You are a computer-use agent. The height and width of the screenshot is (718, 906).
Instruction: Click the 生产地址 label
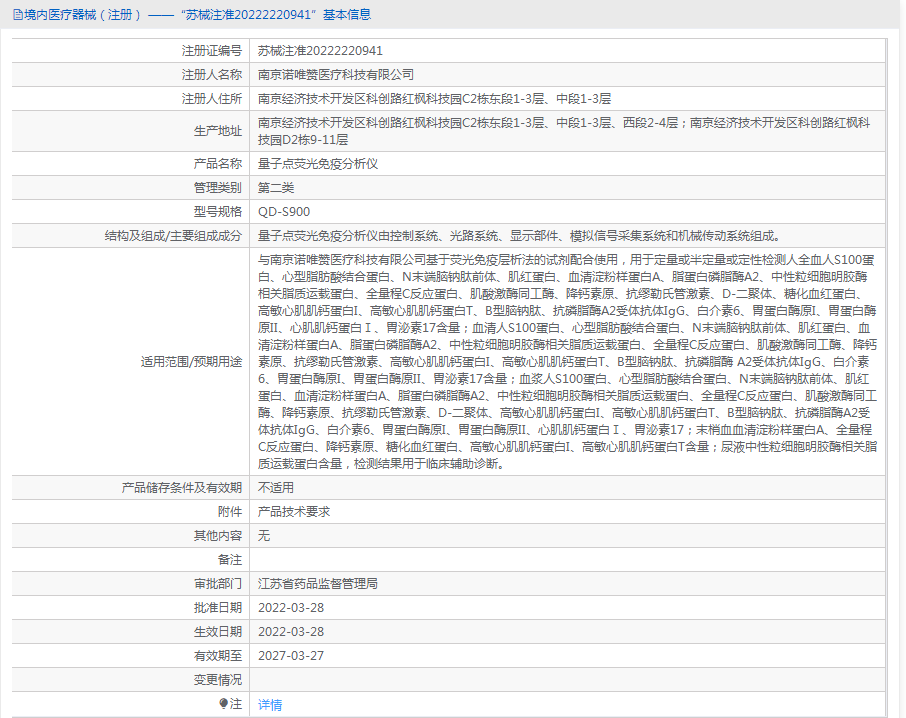click(x=218, y=131)
